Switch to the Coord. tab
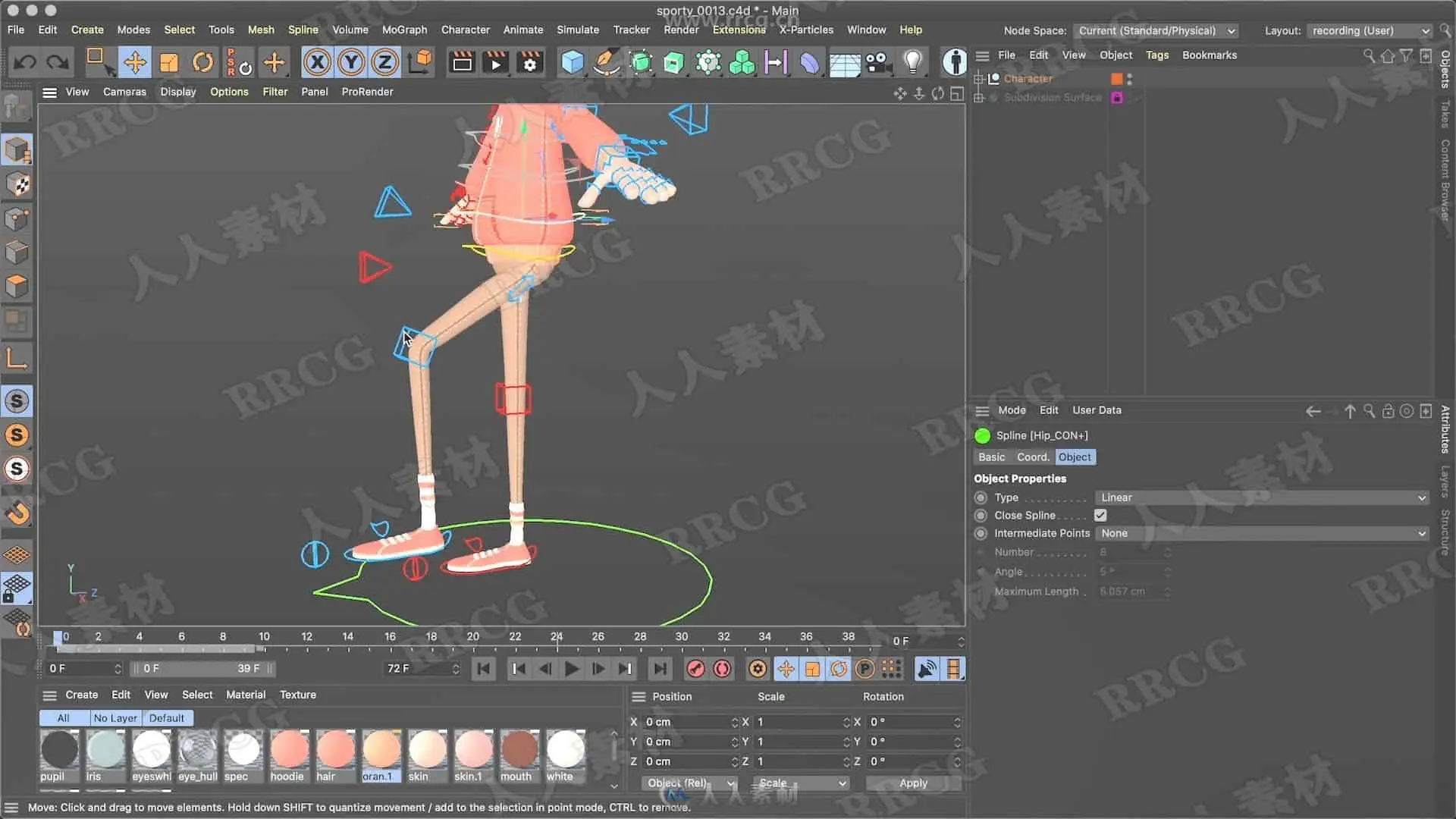 click(1032, 457)
